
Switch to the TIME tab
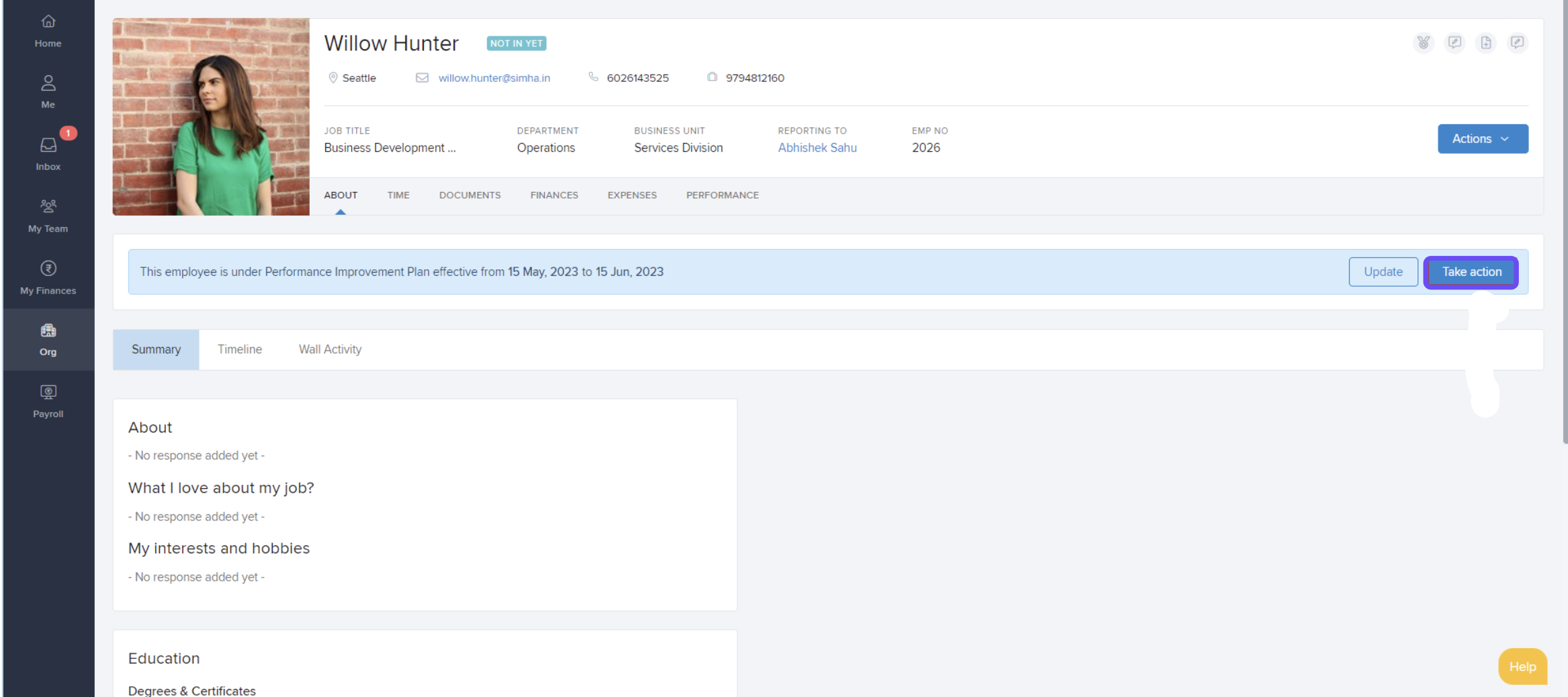coord(398,195)
